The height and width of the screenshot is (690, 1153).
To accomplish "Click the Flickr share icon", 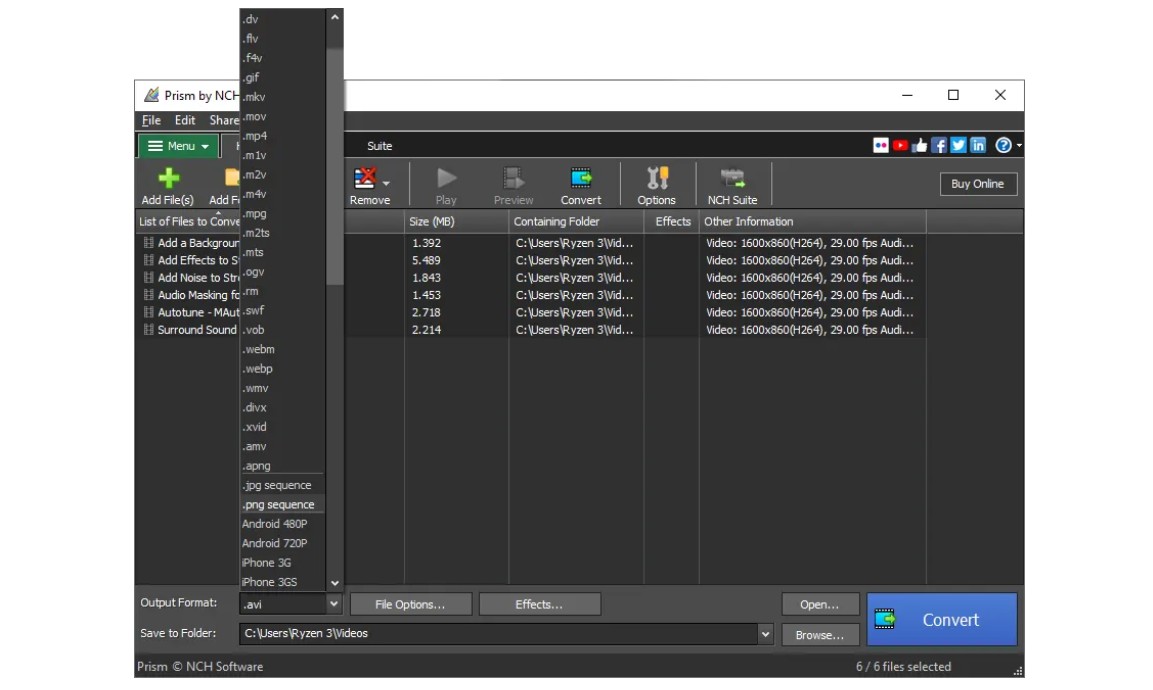I will [x=880, y=145].
